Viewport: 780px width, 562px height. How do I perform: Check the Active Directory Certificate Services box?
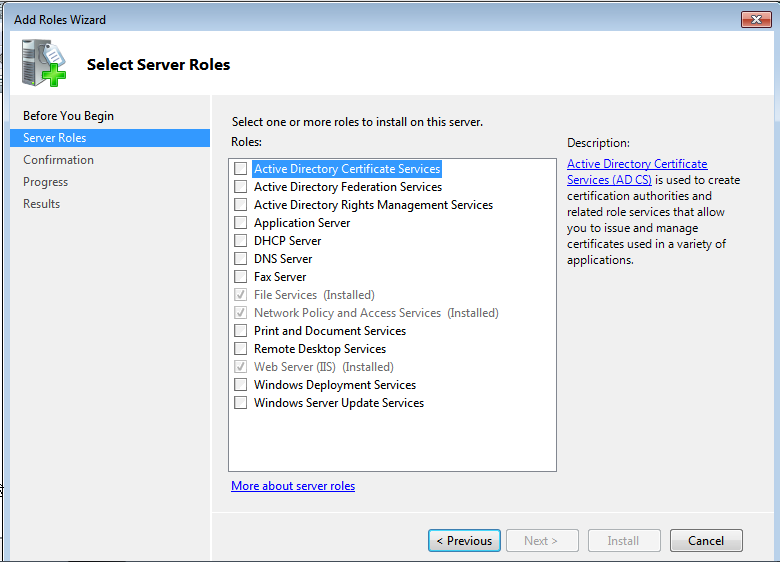[241, 169]
